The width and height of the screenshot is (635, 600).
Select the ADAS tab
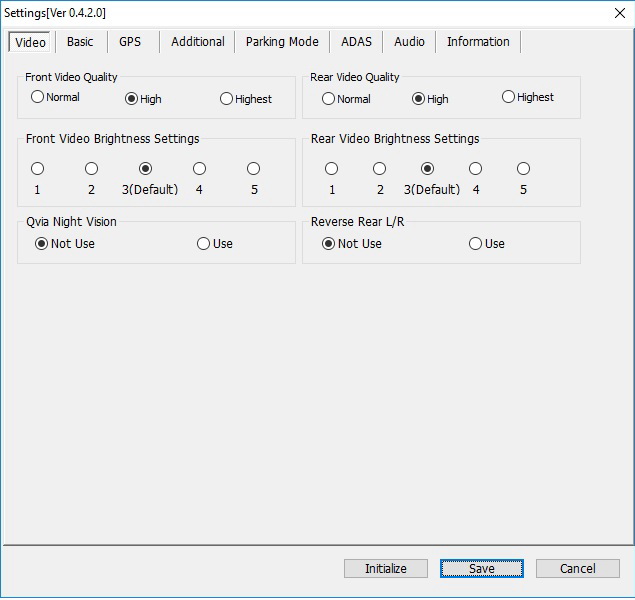click(x=356, y=42)
